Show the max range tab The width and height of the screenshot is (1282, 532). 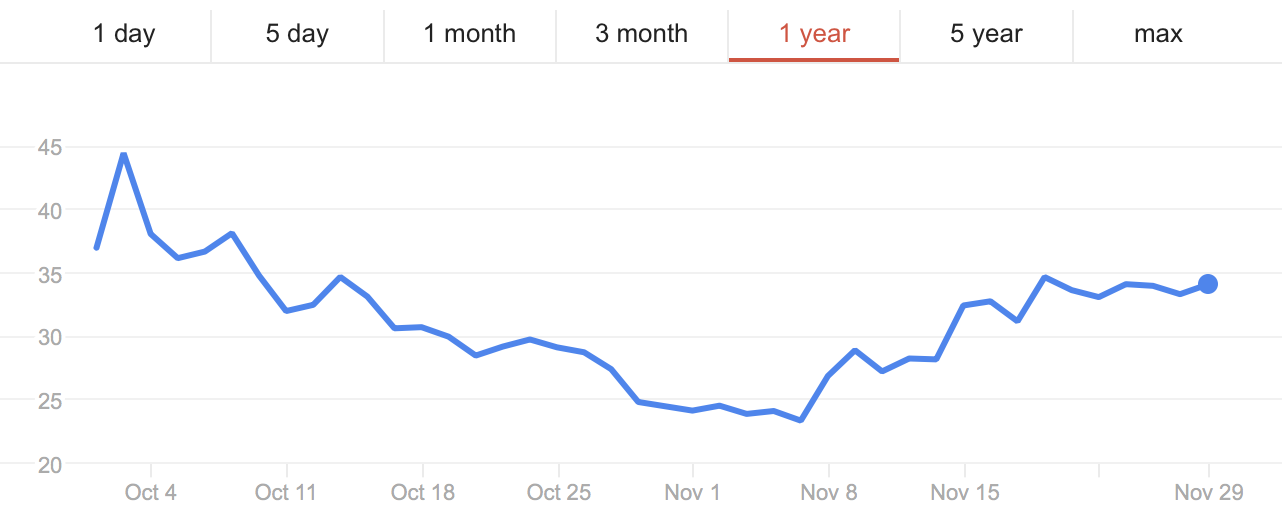pyautogui.click(x=1158, y=34)
